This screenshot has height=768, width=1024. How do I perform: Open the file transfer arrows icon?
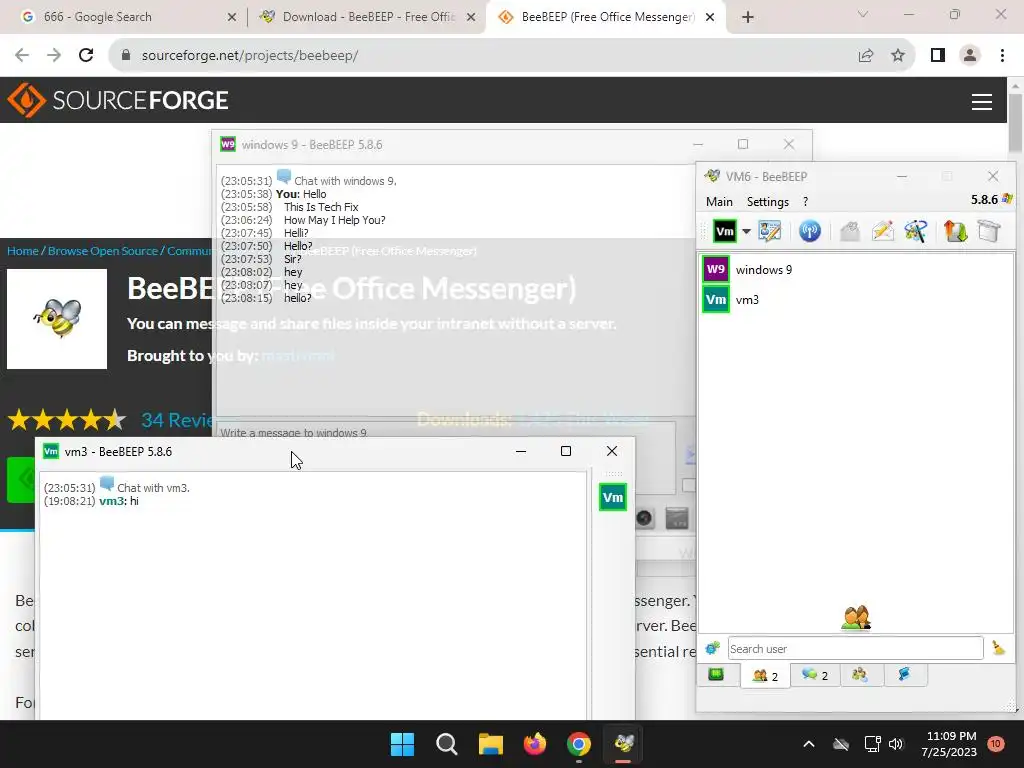point(955,231)
